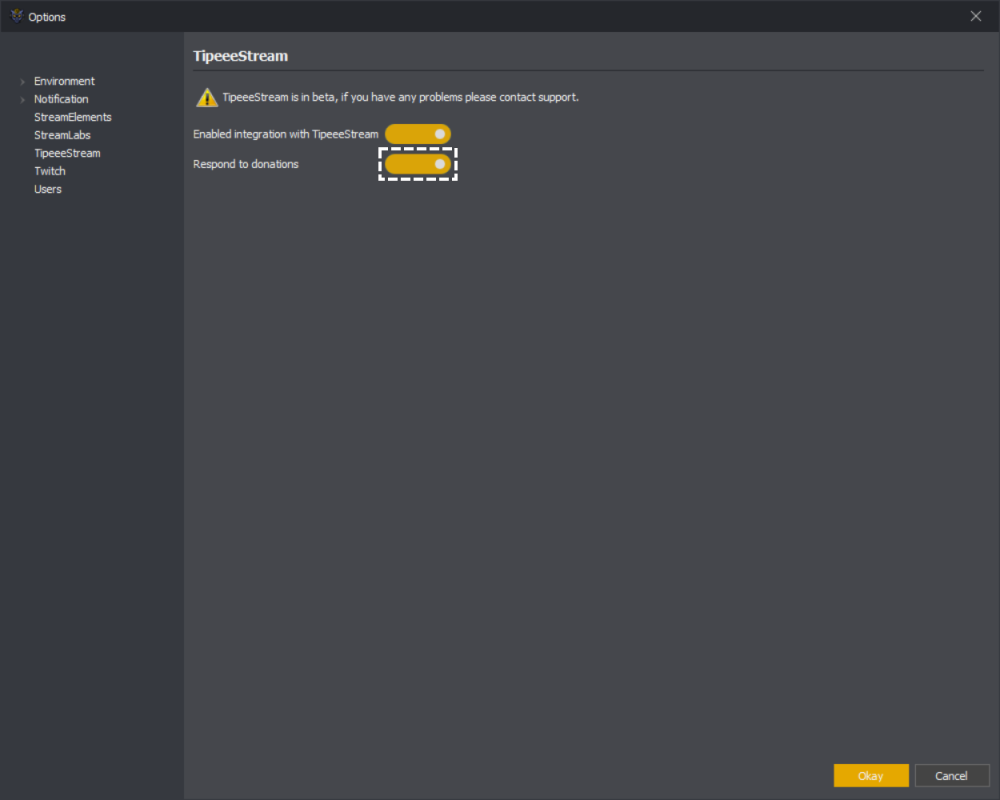Select Environment in the options tree
Viewport: 1000px width, 800px height.
click(64, 81)
